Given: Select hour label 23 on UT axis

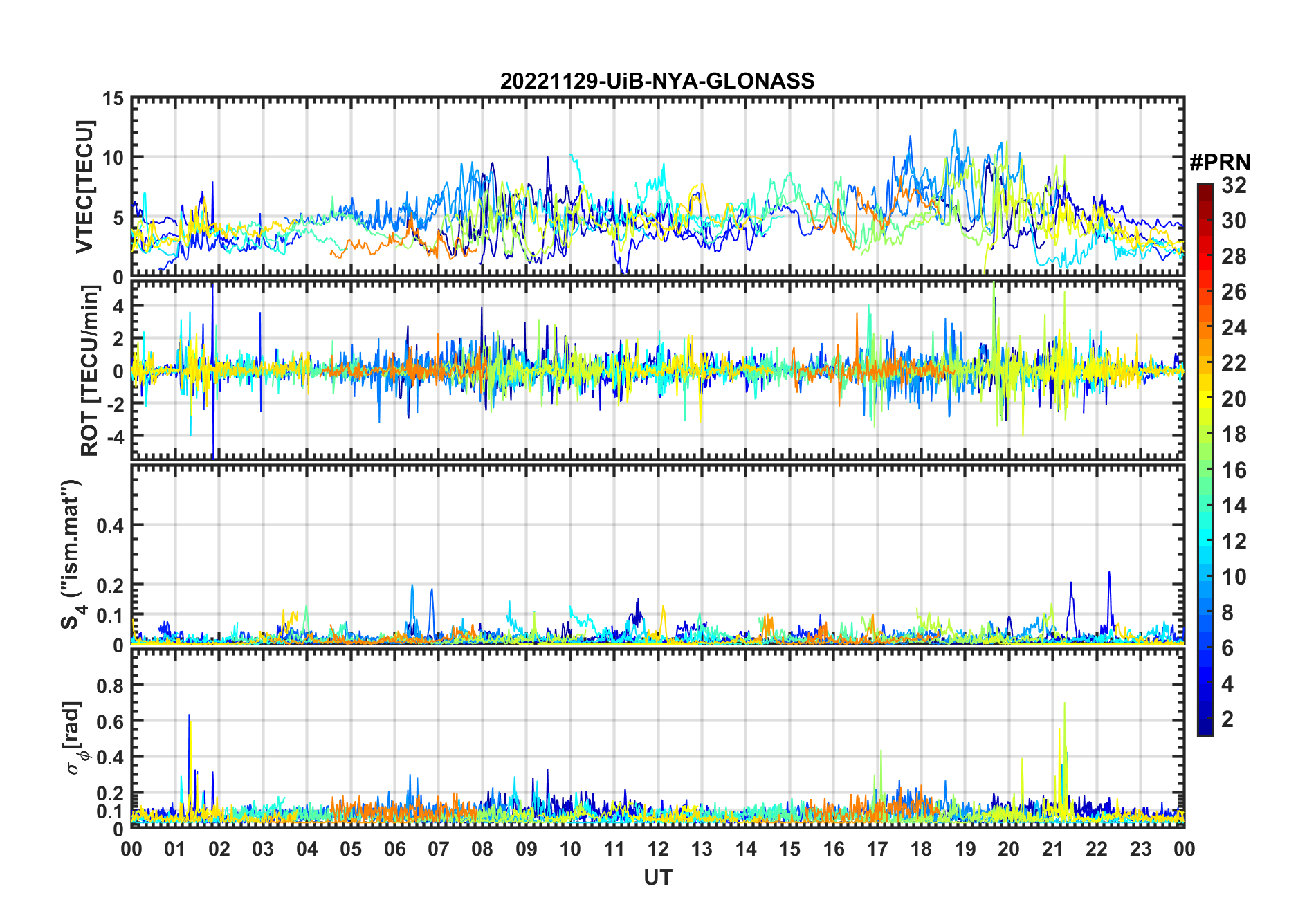Looking at the screenshot, I should tap(1140, 849).
